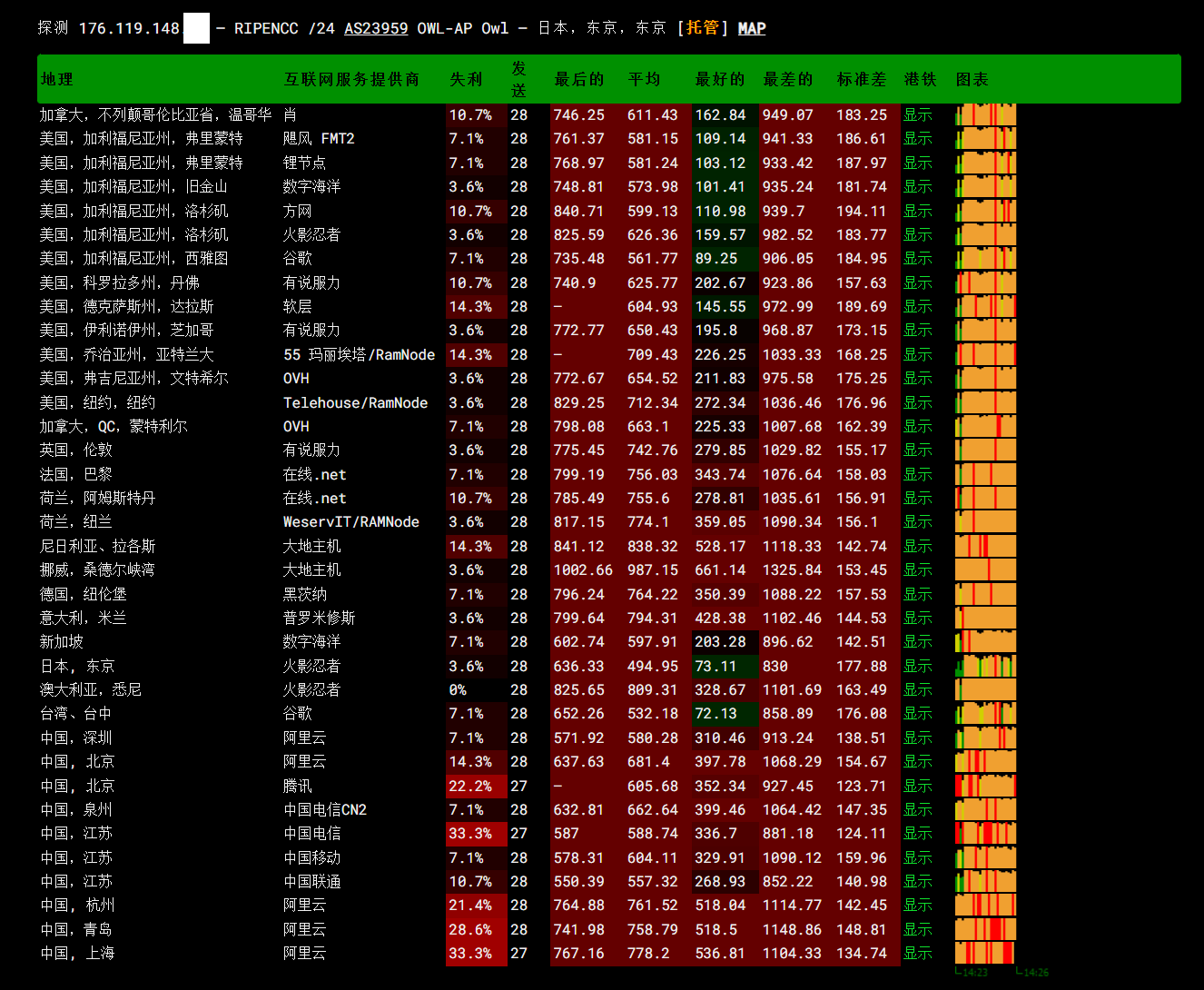The height and width of the screenshot is (990, 1204).
Task: Click 显示 link for Shenzhen 阿里云 row
Action: (917, 738)
